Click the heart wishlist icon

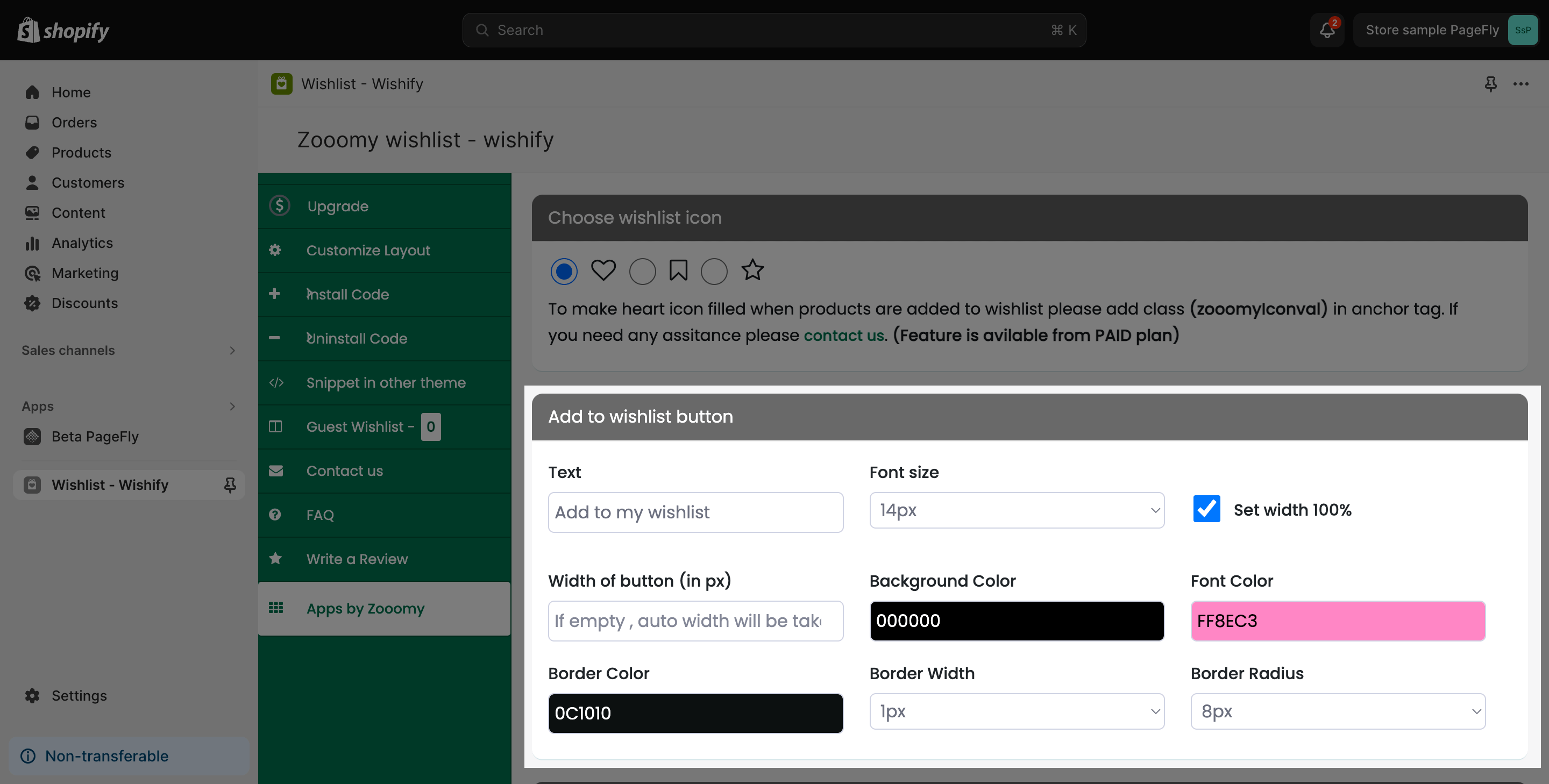603,270
